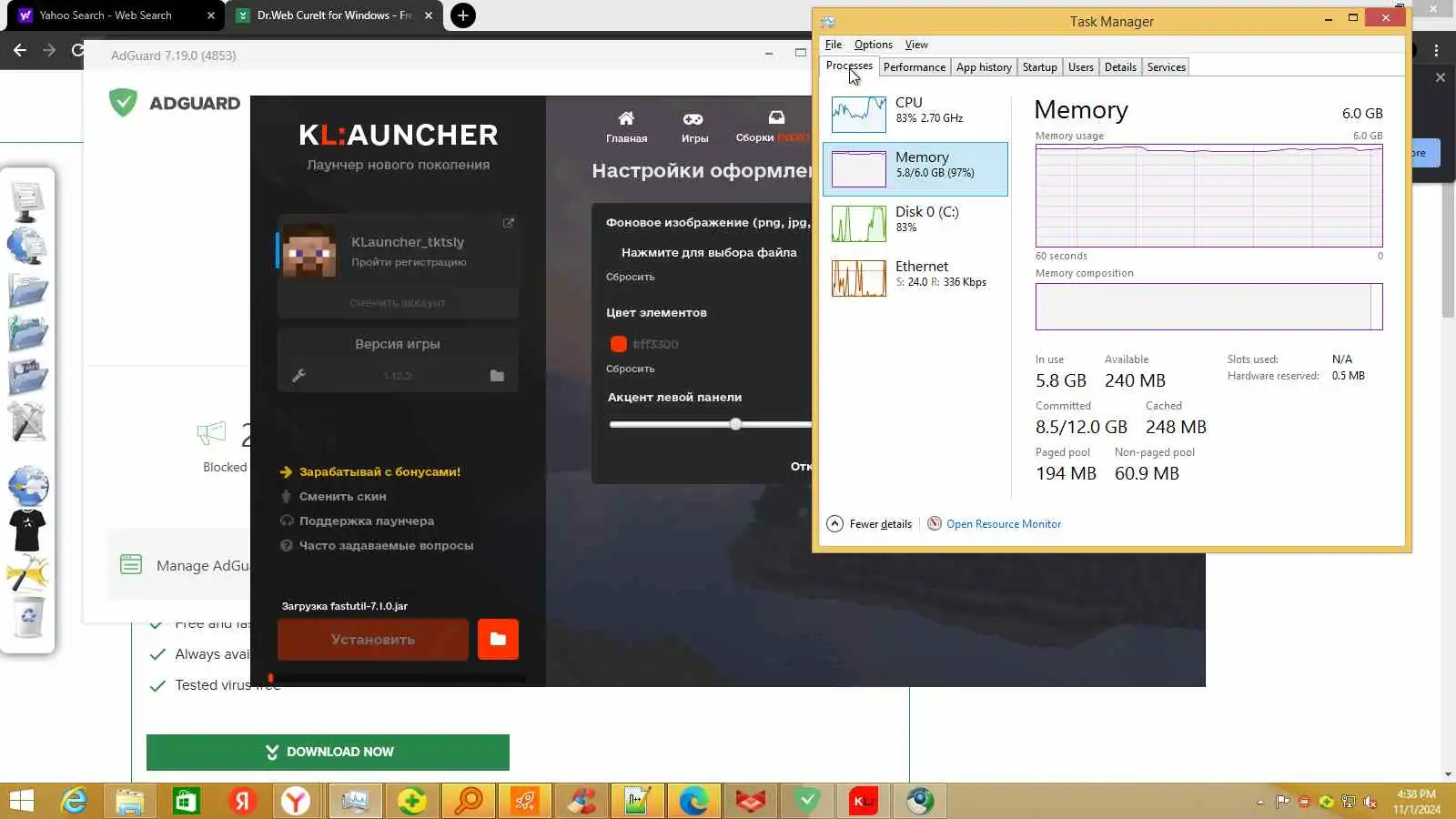
Task: Collapse Task Manager with Fewer details
Action: pos(869,523)
